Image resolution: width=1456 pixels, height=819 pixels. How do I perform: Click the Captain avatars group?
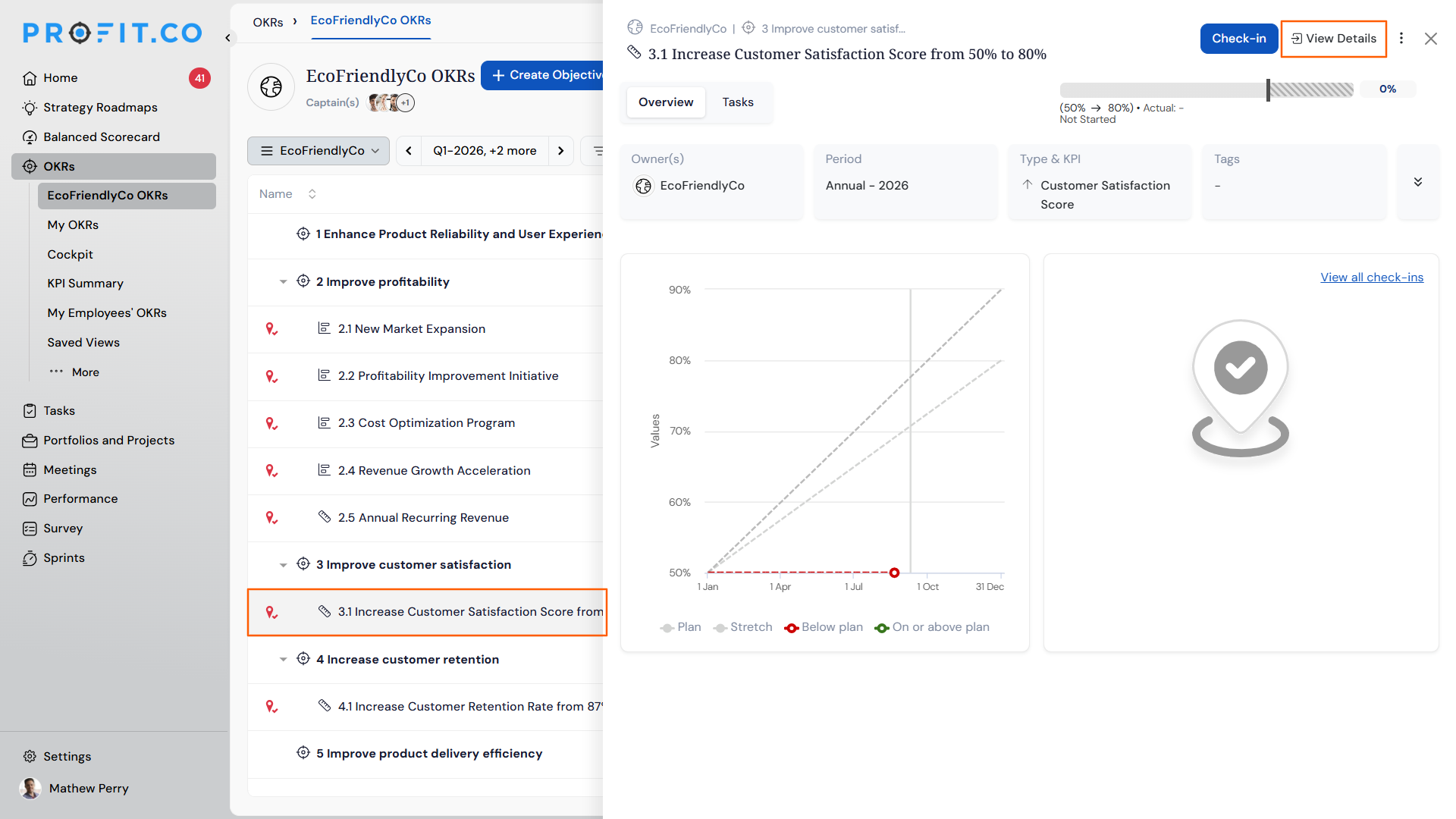[x=391, y=102]
